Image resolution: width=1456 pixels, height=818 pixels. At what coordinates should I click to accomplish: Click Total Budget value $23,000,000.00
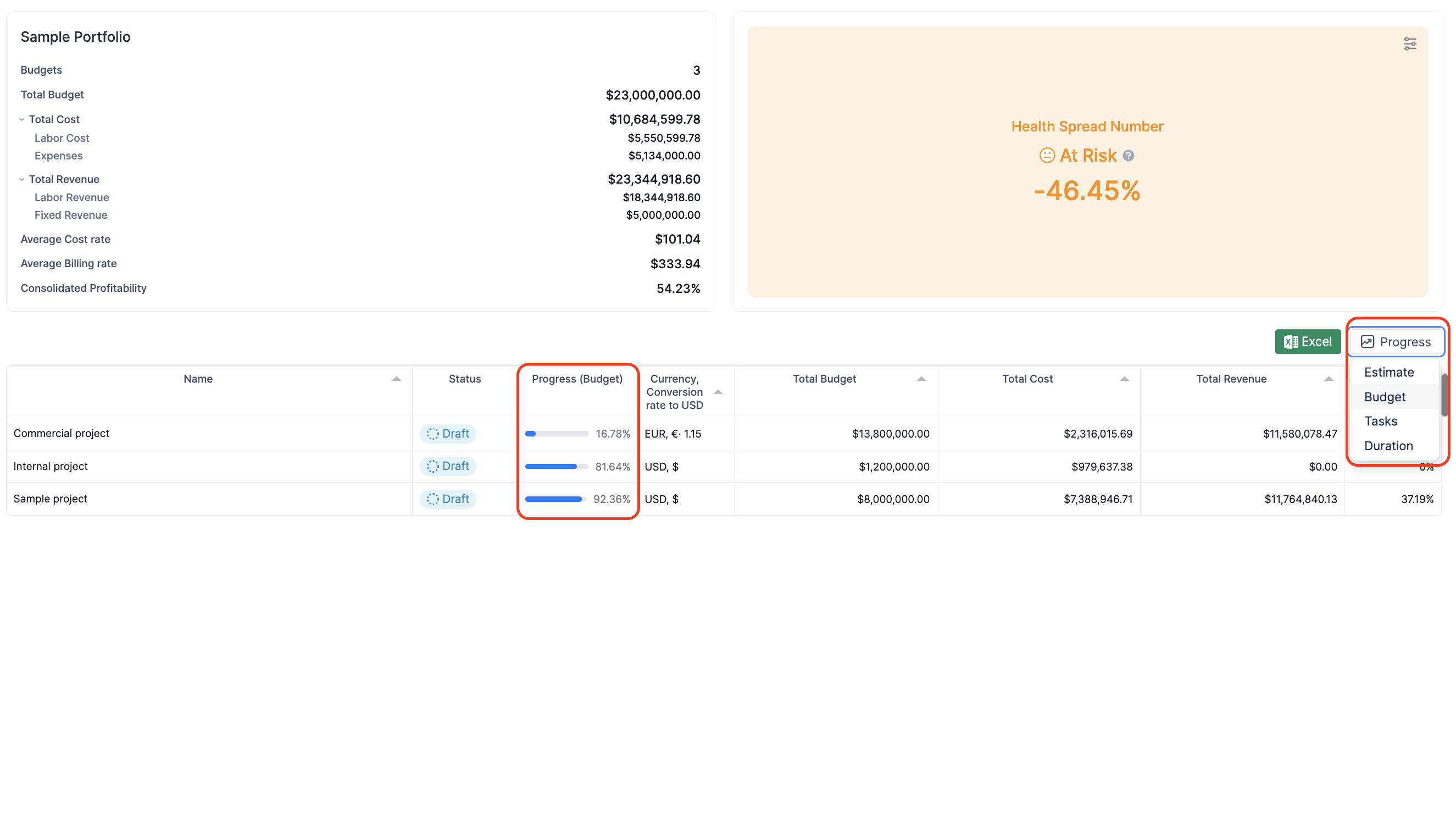[653, 95]
